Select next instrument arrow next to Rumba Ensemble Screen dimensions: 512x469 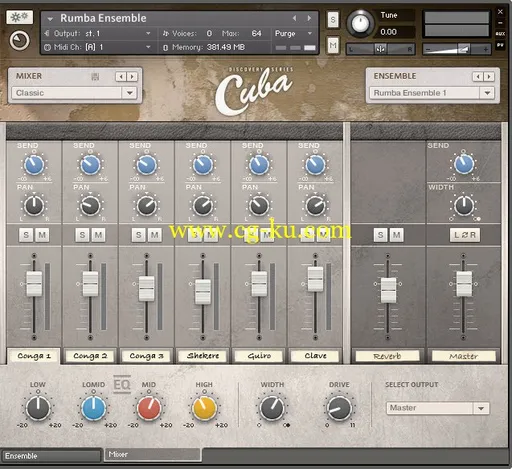pos(309,18)
